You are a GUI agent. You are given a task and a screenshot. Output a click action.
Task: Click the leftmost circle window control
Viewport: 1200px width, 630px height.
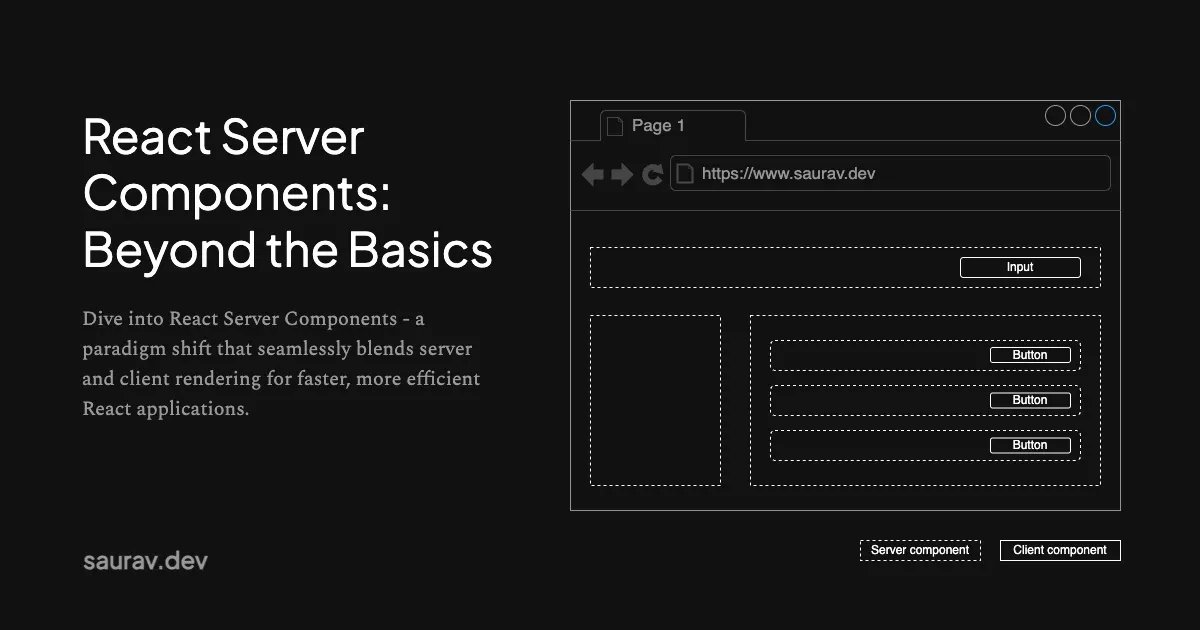pos(1056,115)
